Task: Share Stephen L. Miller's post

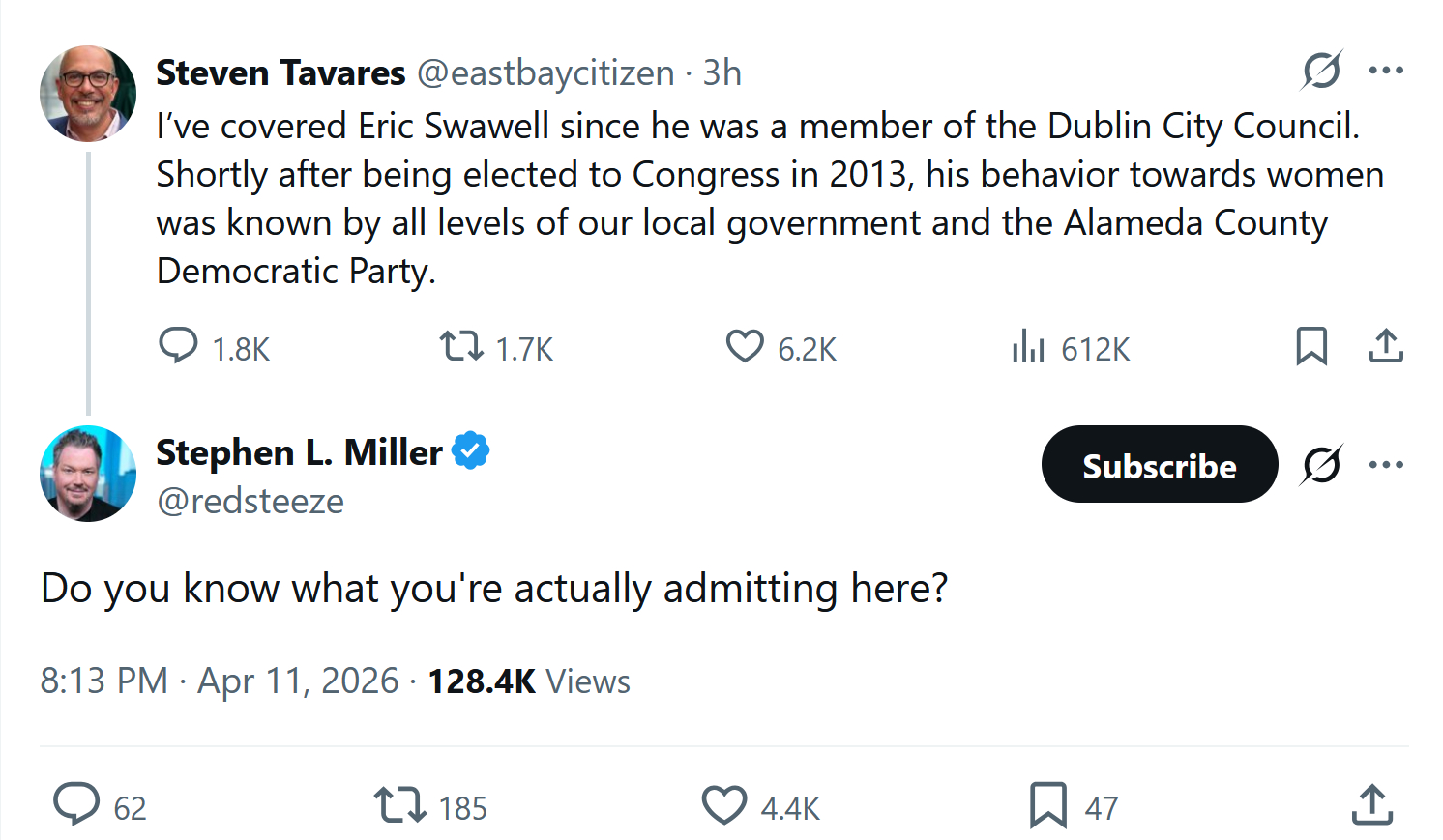Action: (x=1371, y=804)
